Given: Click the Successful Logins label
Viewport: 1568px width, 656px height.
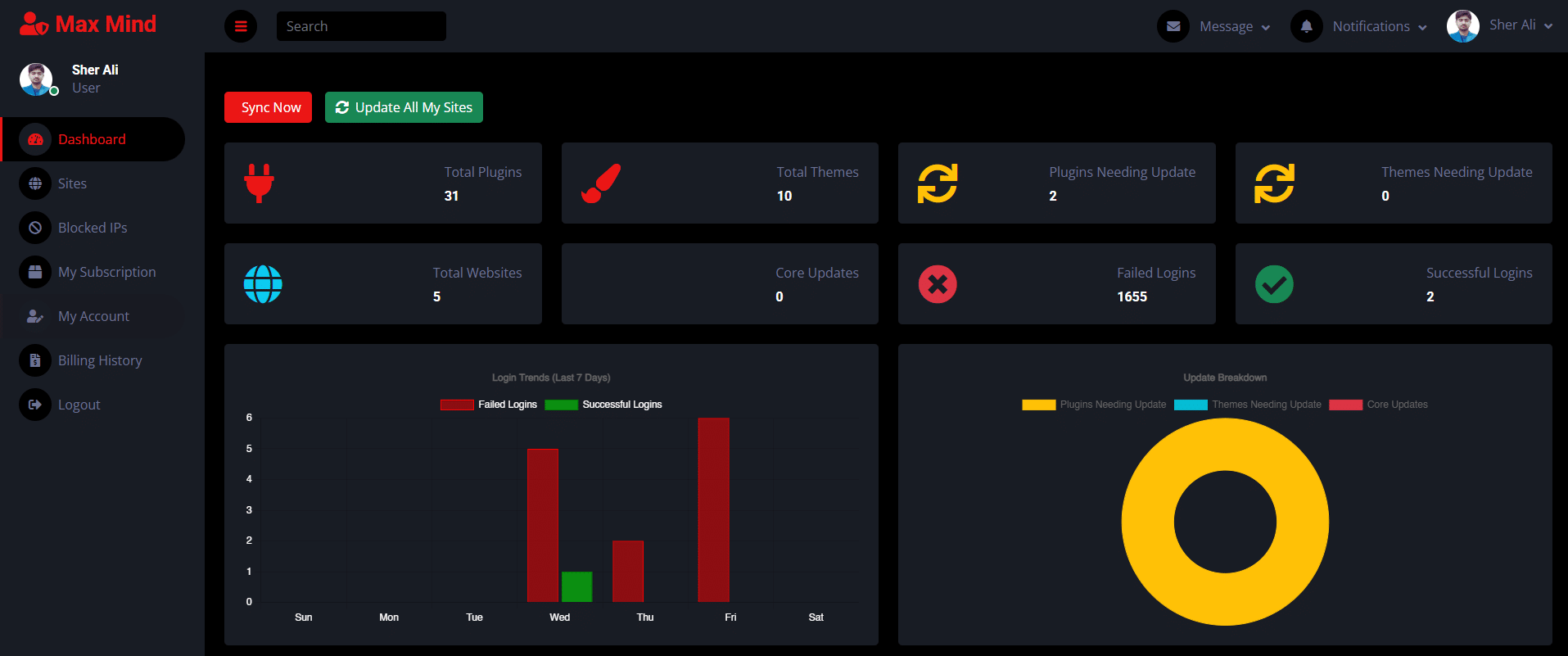Looking at the screenshot, I should (1479, 273).
